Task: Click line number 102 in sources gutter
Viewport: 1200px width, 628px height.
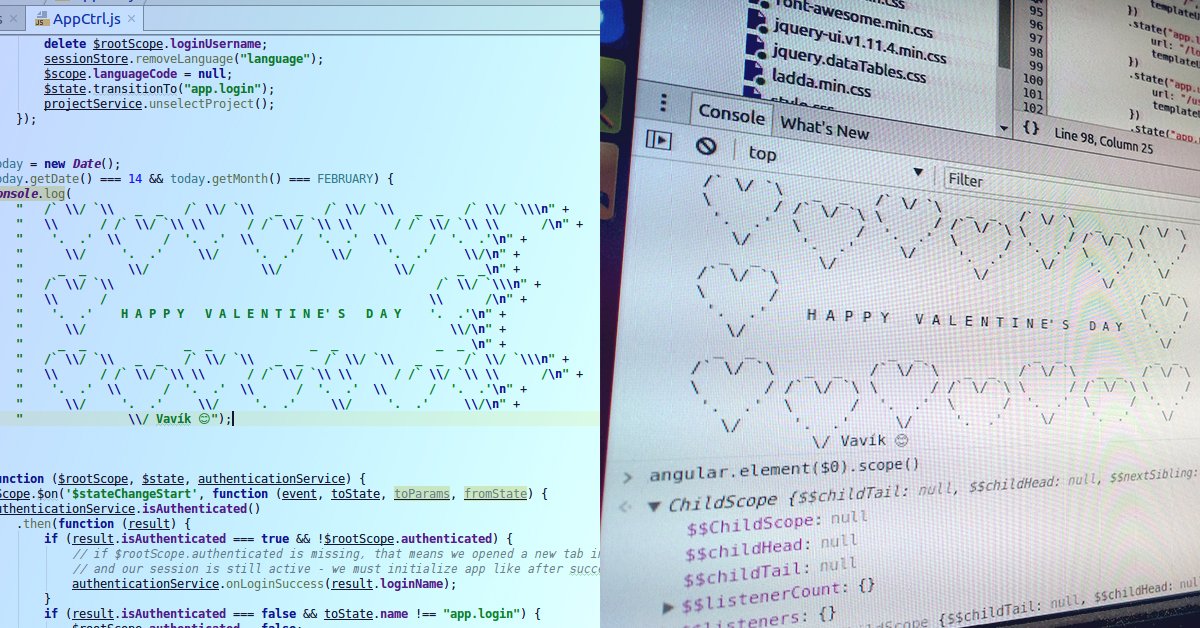Action: [x=1034, y=108]
